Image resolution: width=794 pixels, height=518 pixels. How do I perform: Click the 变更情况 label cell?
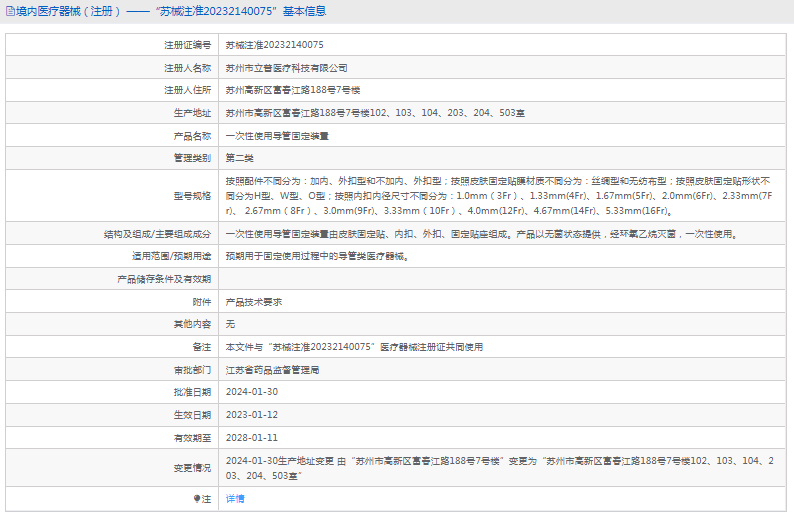point(112,468)
